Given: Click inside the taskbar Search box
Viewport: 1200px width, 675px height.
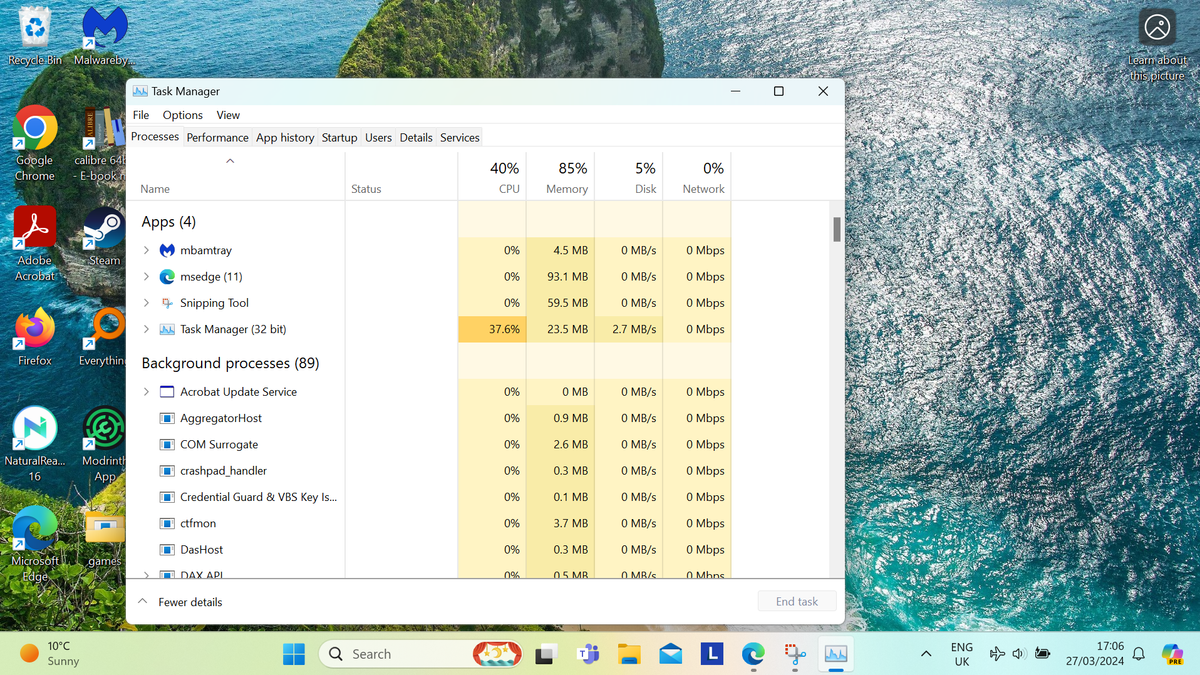Looking at the screenshot, I should click(x=400, y=653).
